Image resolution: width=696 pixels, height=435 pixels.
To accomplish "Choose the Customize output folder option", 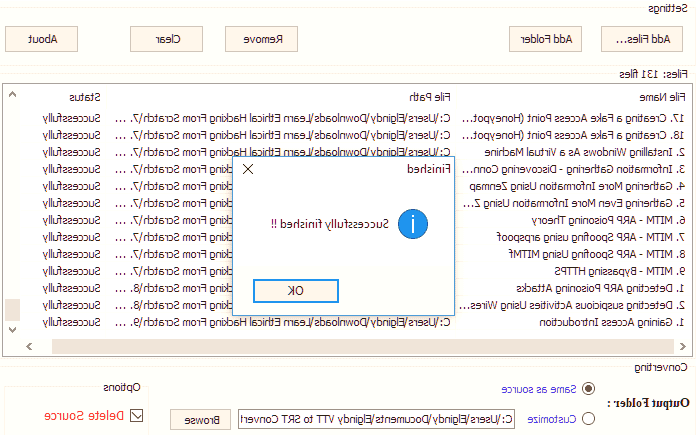I will (586, 418).
